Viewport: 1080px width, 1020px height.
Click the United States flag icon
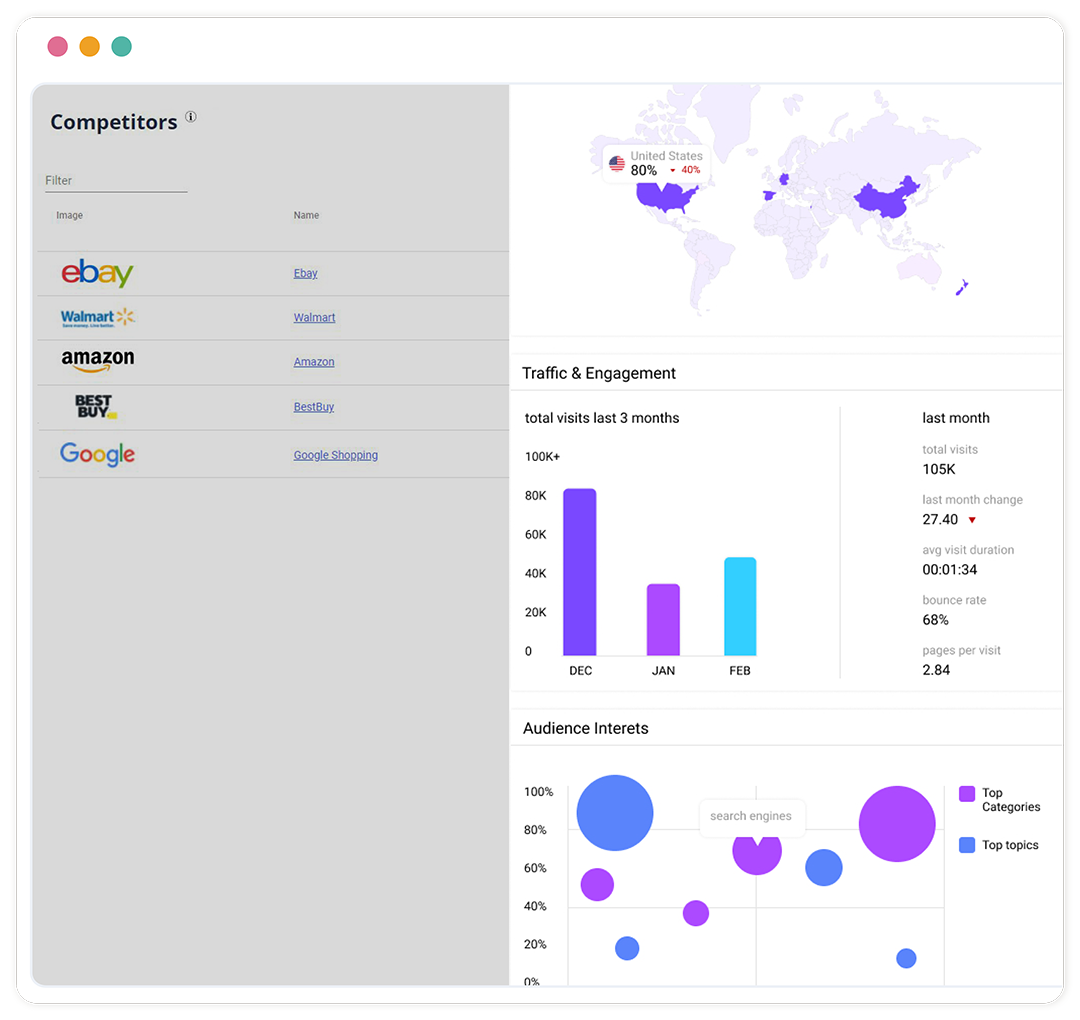tap(616, 164)
